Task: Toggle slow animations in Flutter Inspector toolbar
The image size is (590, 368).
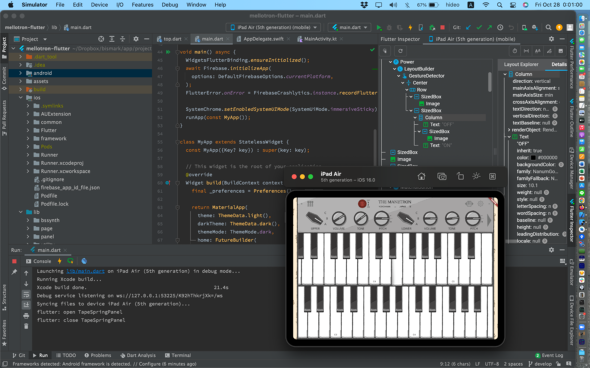Action: tap(515, 51)
